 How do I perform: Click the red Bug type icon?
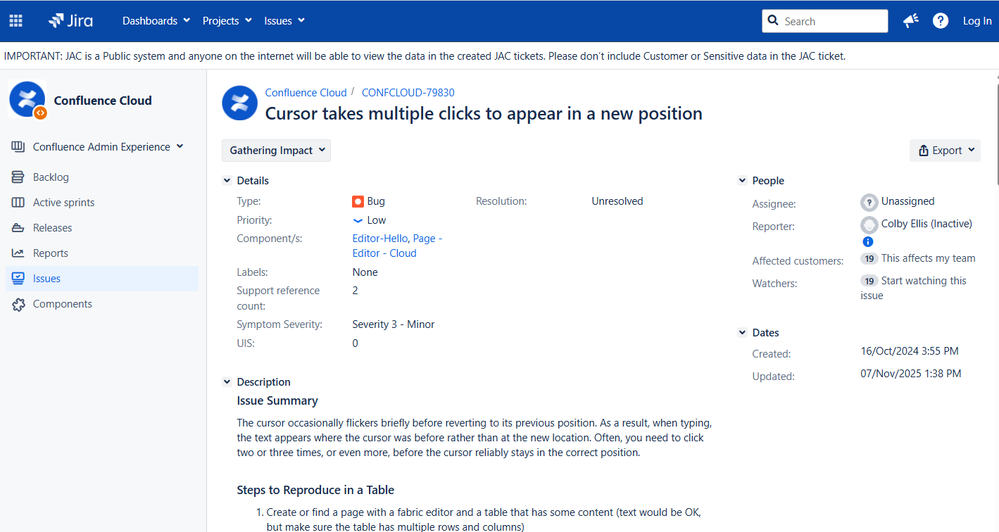pos(357,201)
